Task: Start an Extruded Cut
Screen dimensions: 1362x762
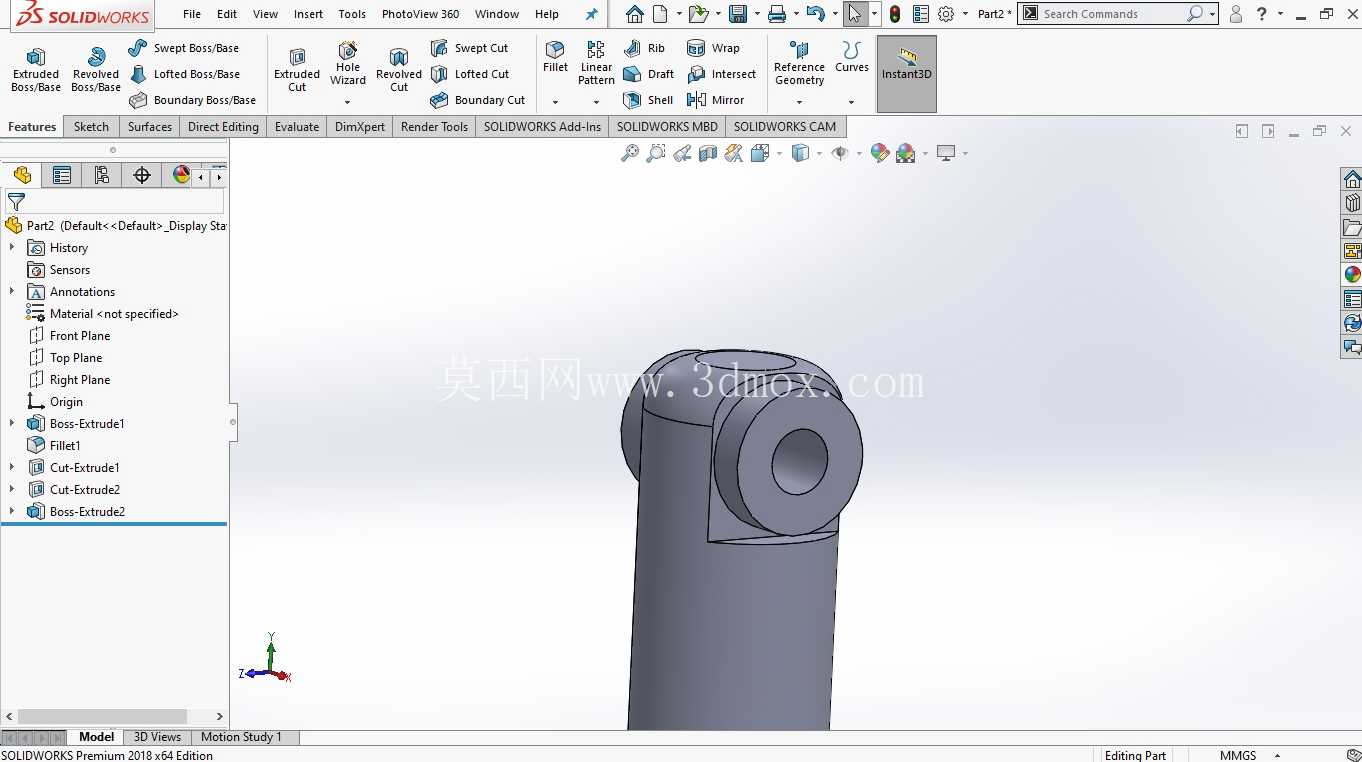Action: (x=297, y=70)
